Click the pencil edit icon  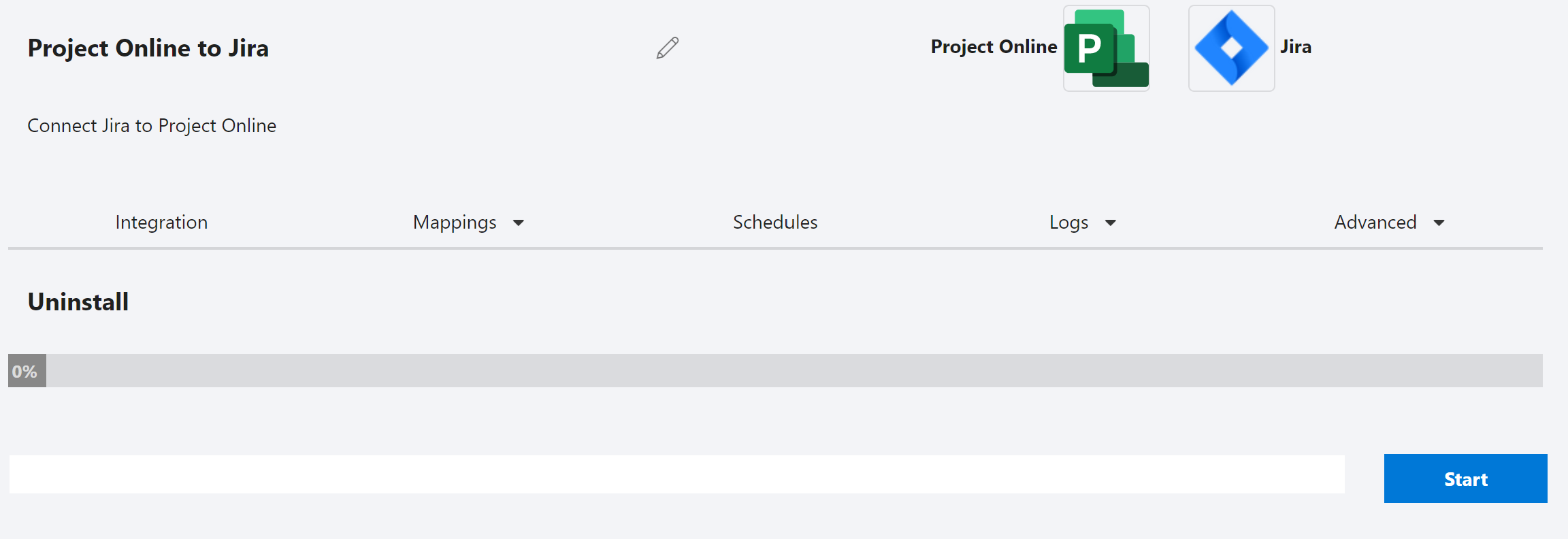668,48
